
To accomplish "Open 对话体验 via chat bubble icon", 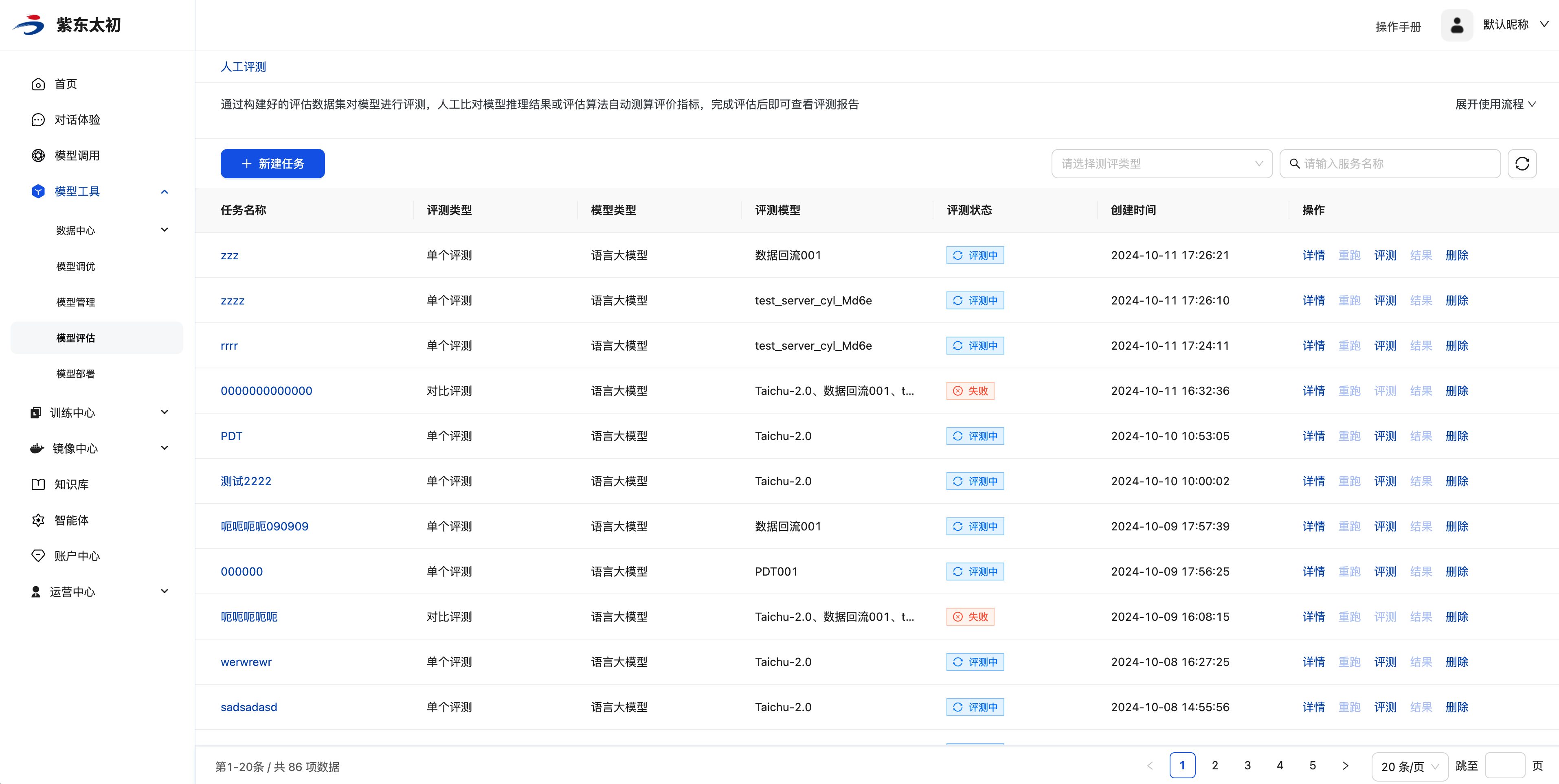I will pyautogui.click(x=38, y=120).
